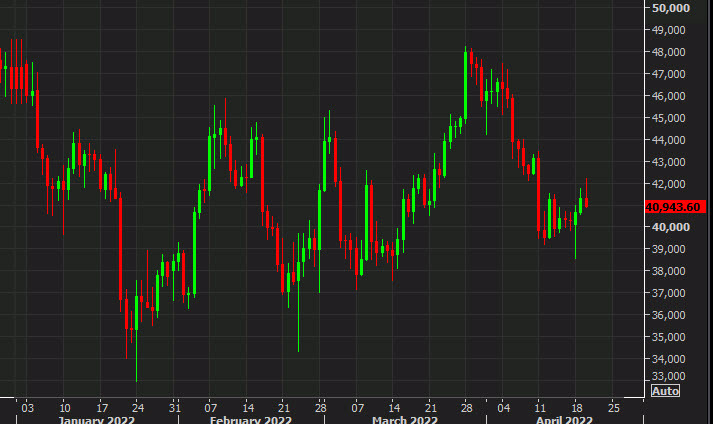Click the 40,000 price axis label

click(x=671, y=227)
